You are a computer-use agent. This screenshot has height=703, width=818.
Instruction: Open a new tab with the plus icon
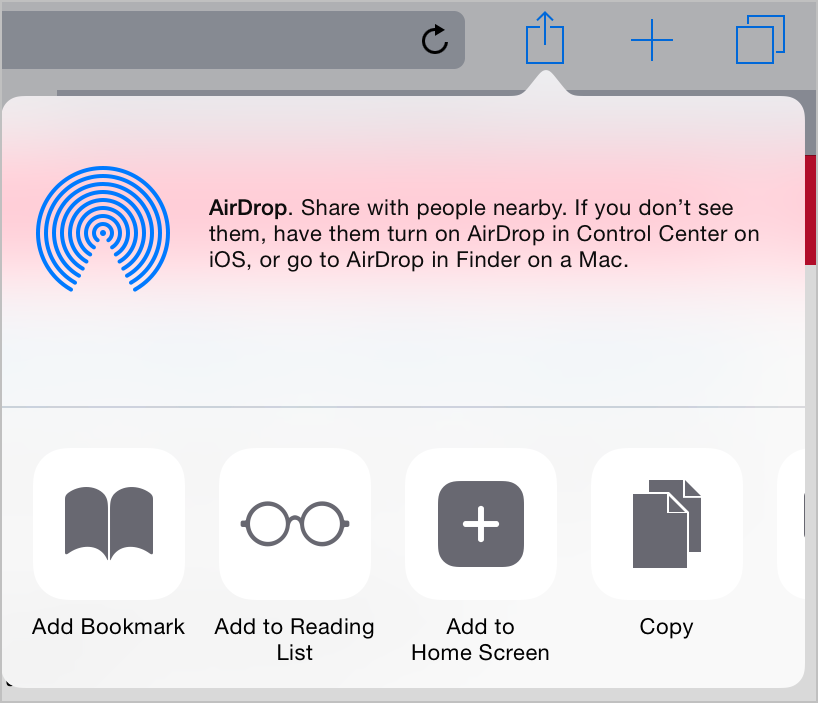(x=652, y=40)
